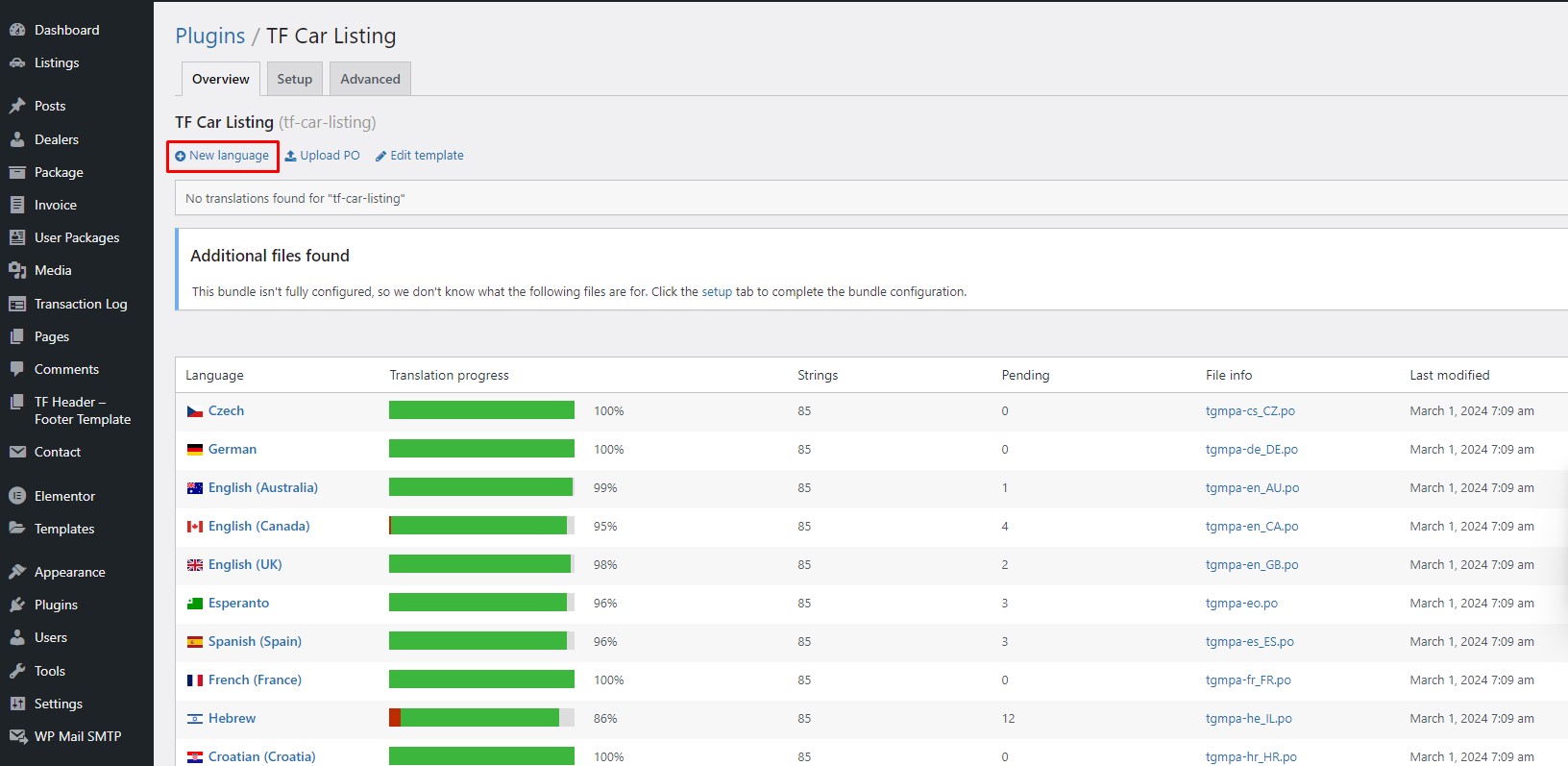The image size is (1568, 766).
Task: Click the Invoice document icon
Action: pyautogui.click(x=17, y=205)
